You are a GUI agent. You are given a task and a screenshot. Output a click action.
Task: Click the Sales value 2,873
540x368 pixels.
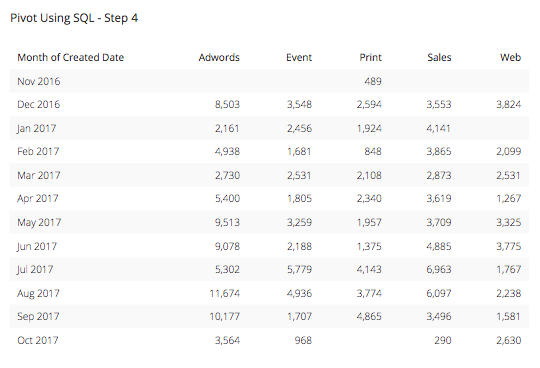click(x=439, y=175)
